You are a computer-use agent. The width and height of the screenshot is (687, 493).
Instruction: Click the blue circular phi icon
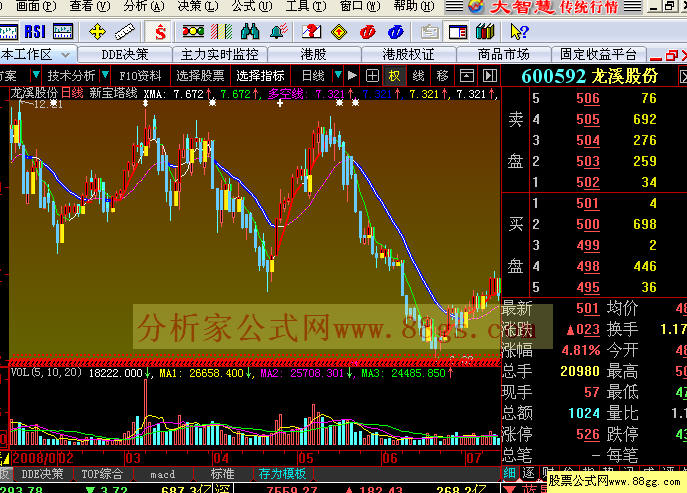[x=395, y=32]
